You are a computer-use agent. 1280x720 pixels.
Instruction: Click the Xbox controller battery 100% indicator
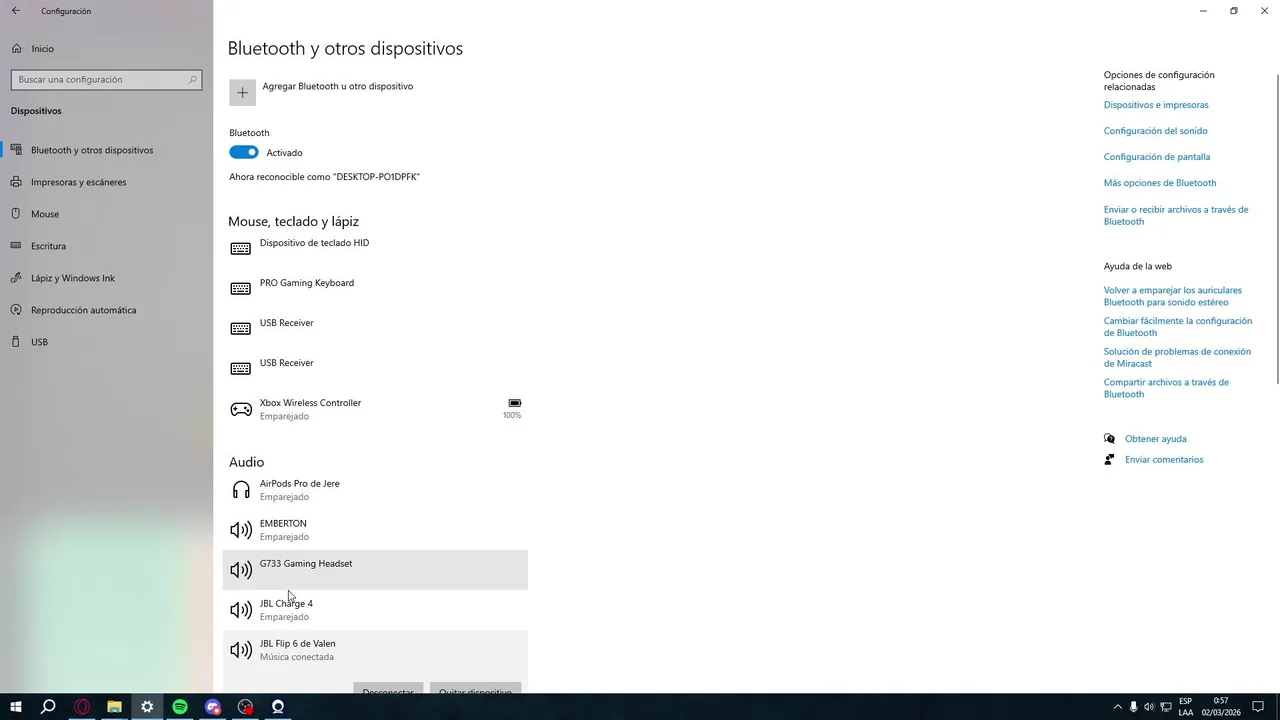(x=512, y=408)
